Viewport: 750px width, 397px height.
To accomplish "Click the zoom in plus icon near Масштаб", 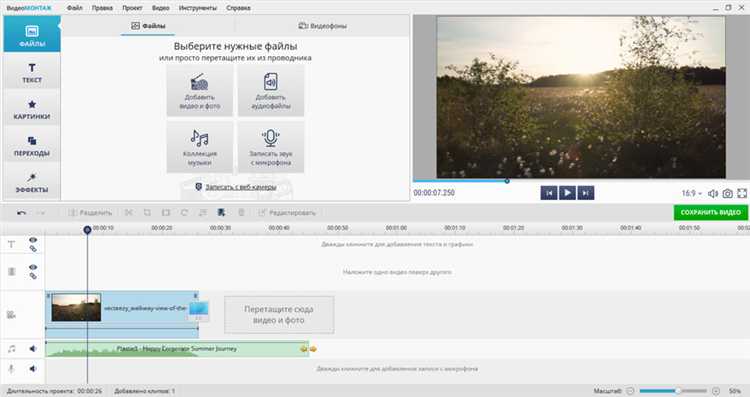I will click(x=716, y=391).
